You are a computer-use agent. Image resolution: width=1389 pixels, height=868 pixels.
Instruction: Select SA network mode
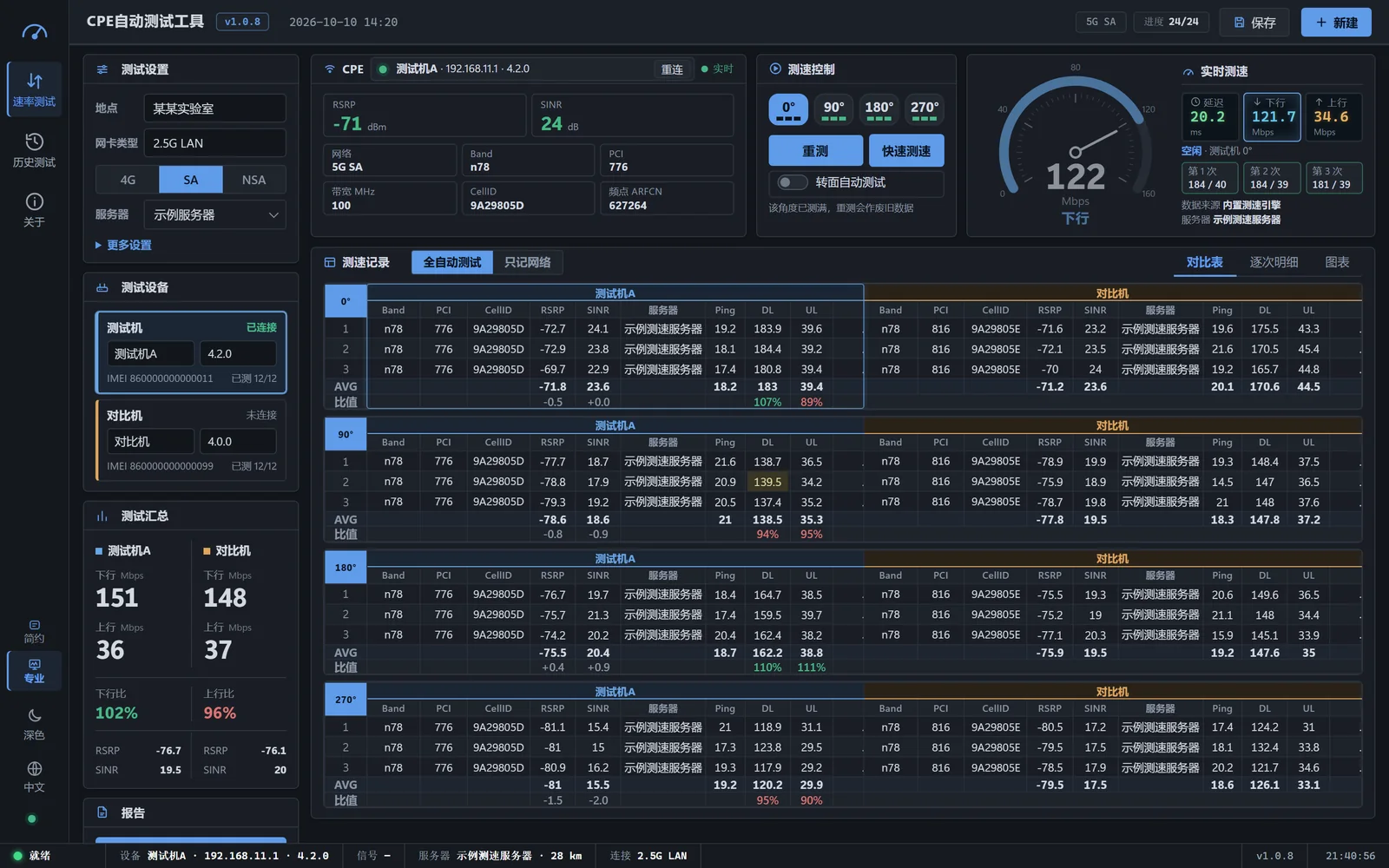click(x=191, y=180)
